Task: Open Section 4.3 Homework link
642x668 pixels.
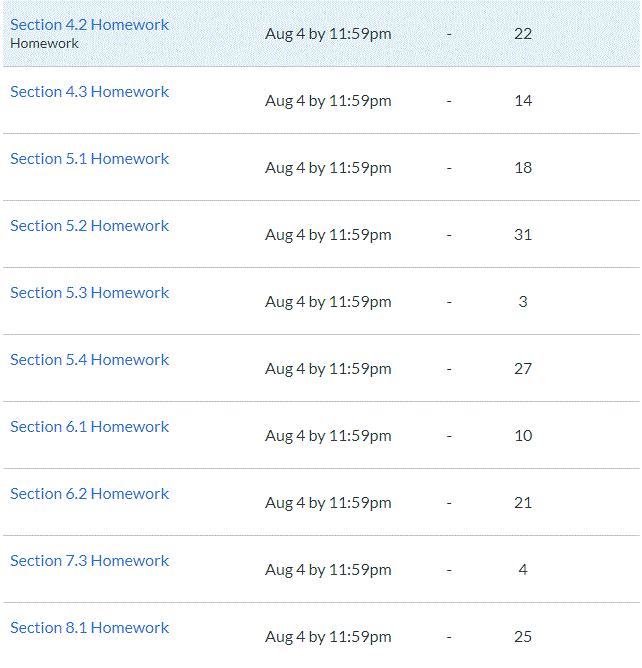Action: 89,92
